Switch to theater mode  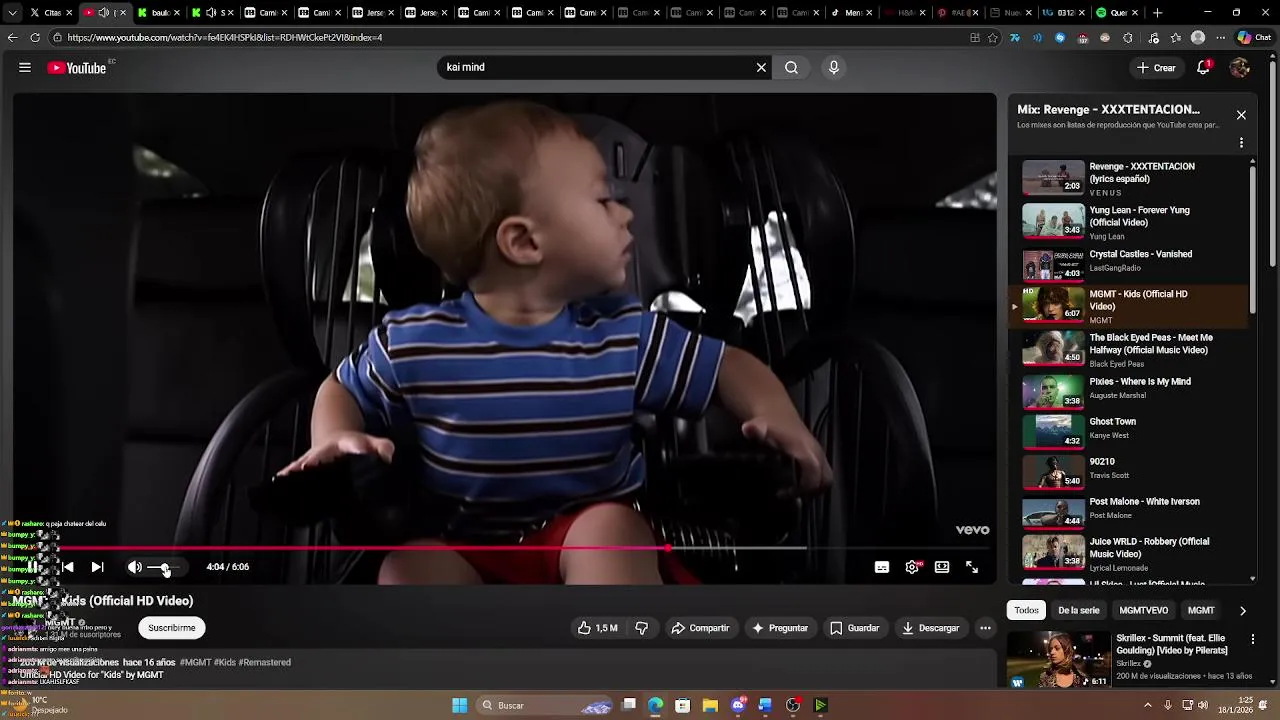point(942,567)
